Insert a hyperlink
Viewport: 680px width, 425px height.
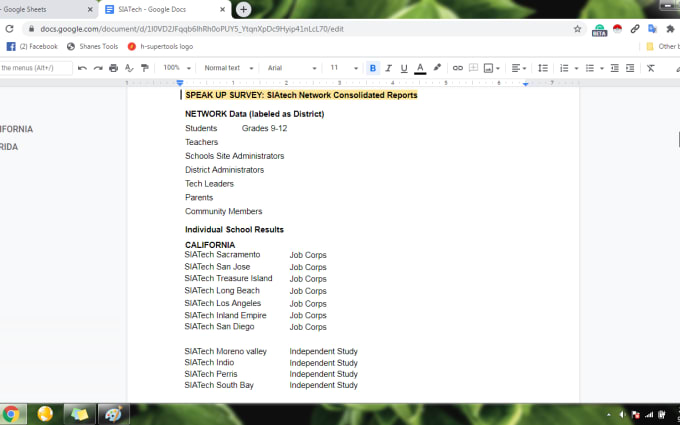click(x=458, y=68)
